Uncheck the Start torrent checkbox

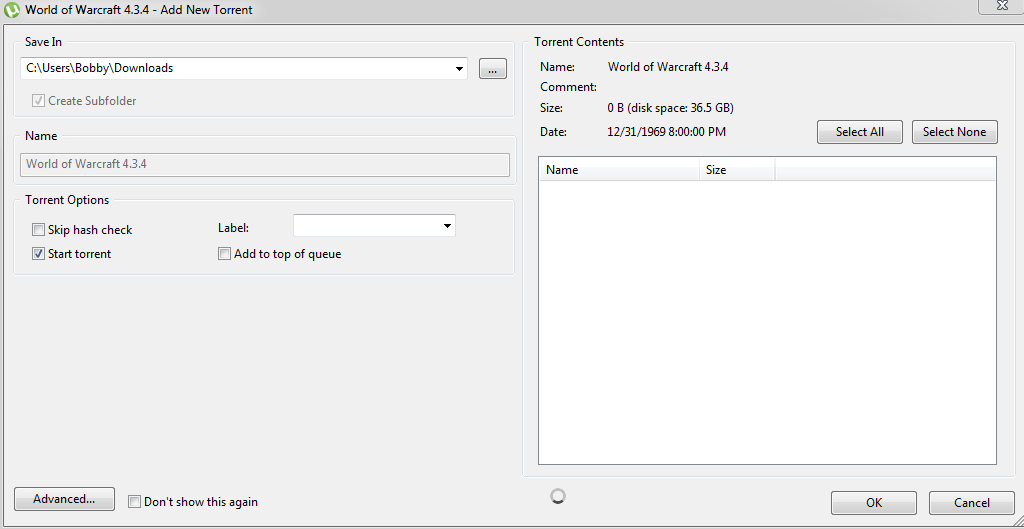pos(39,254)
